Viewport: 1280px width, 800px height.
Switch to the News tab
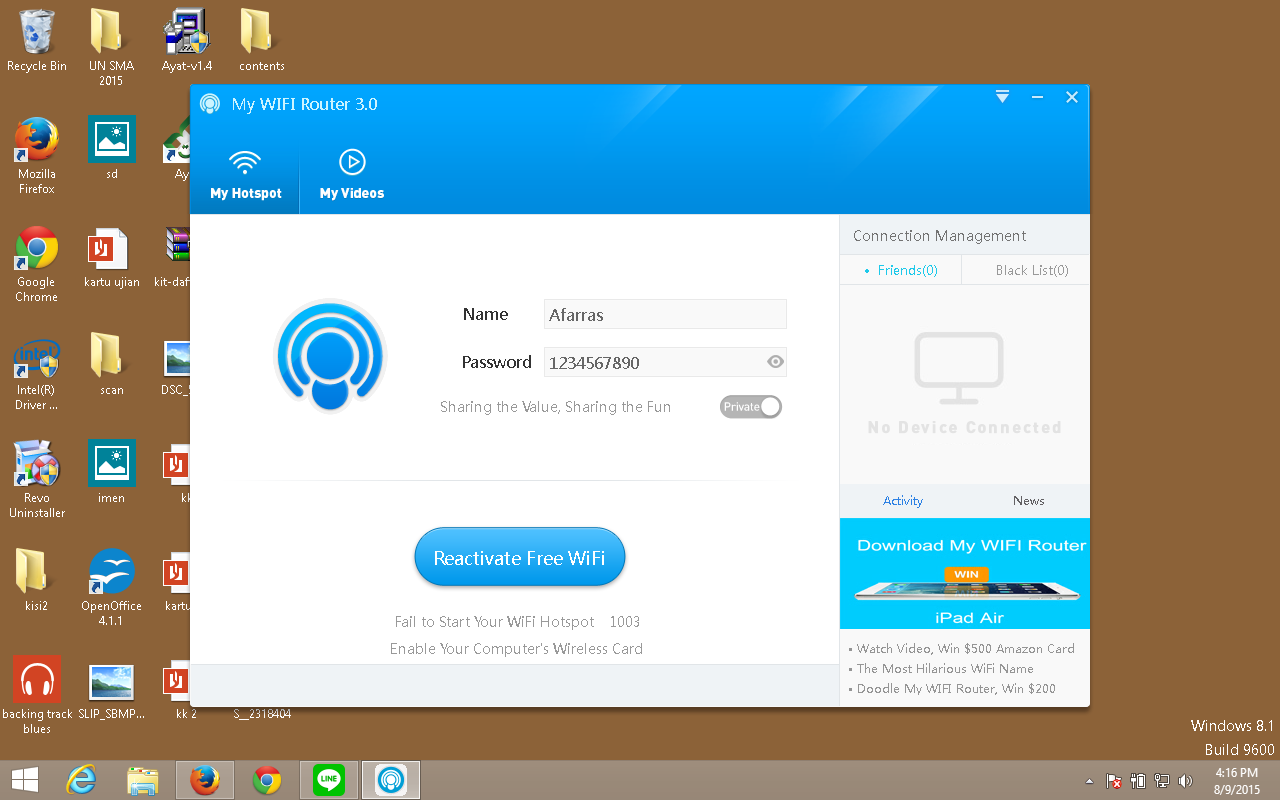click(x=1028, y=501)
